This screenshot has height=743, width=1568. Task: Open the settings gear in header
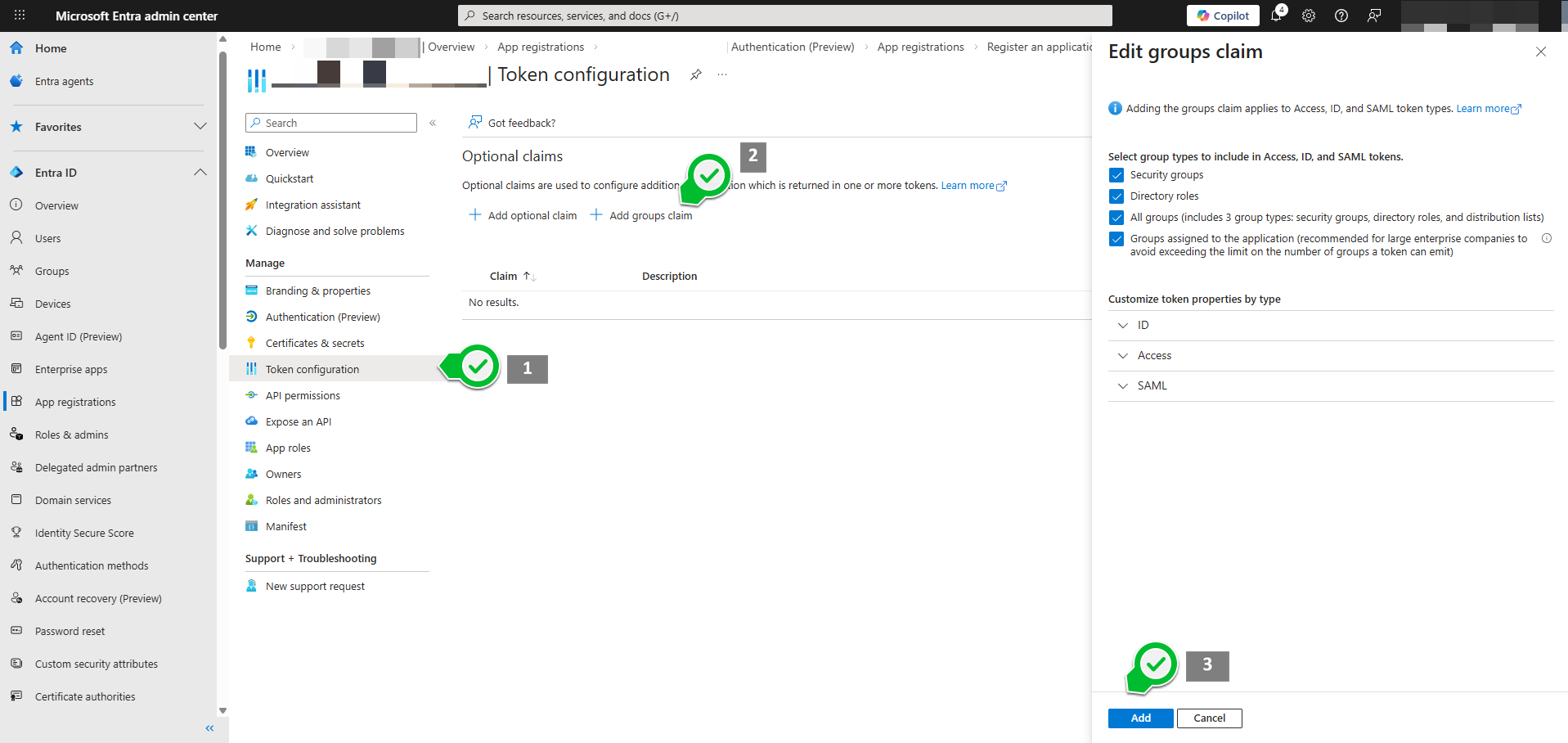pos(1309,16)
